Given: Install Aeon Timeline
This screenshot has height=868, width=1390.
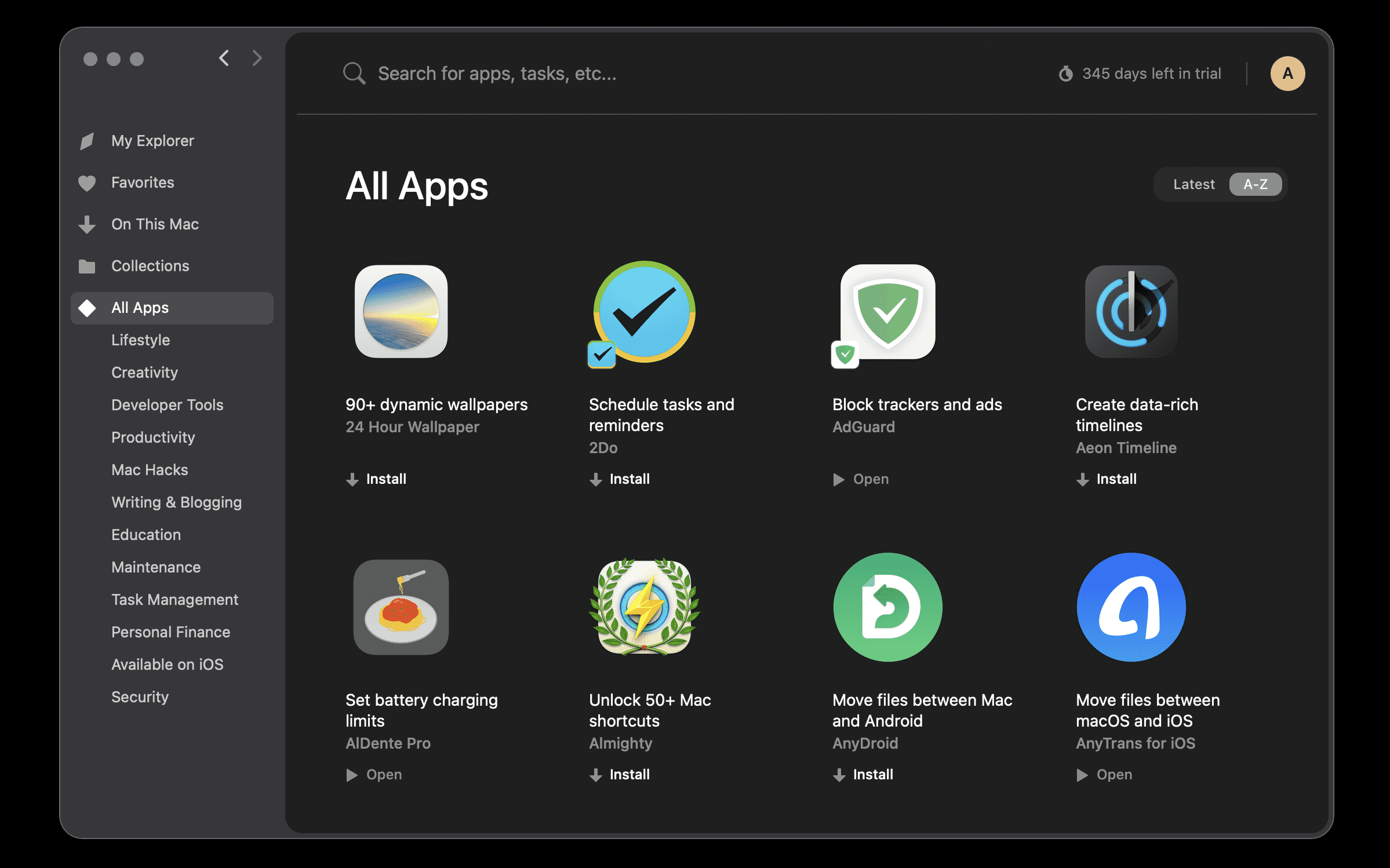Looking at the screenshot, I should (1107, 479).
